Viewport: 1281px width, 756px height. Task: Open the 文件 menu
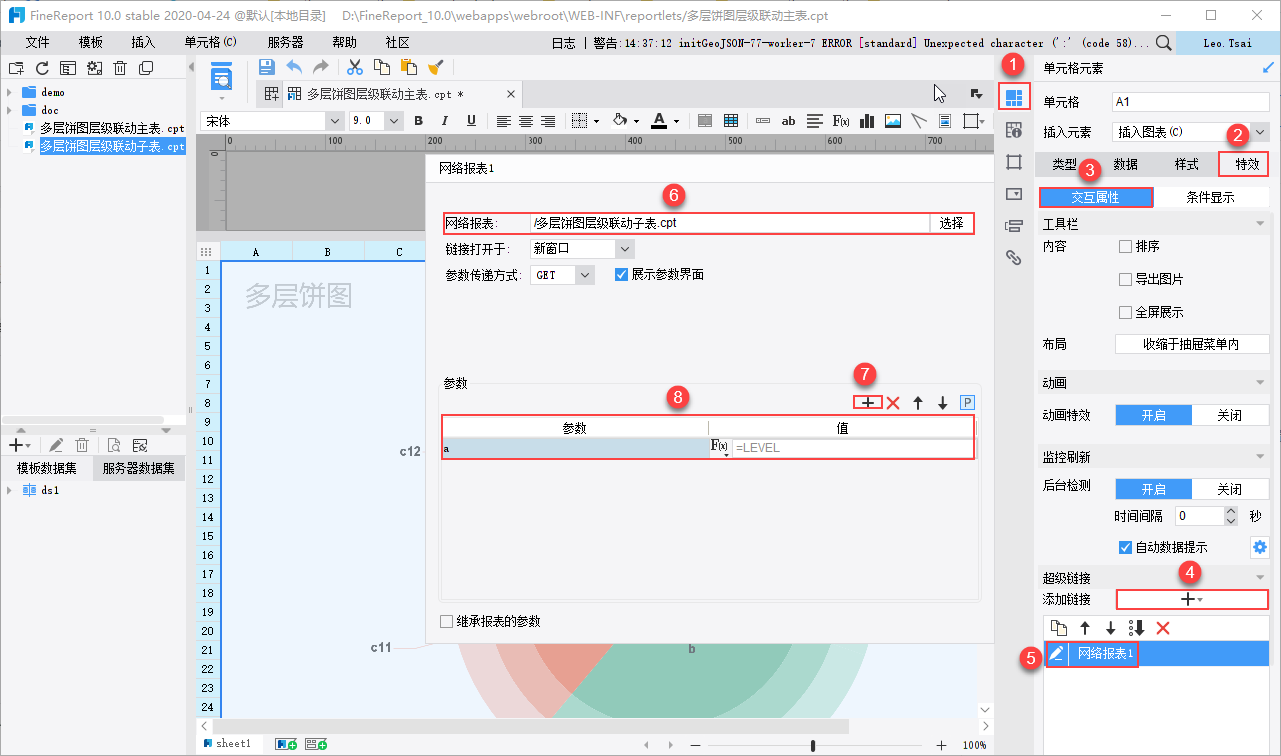38,43
